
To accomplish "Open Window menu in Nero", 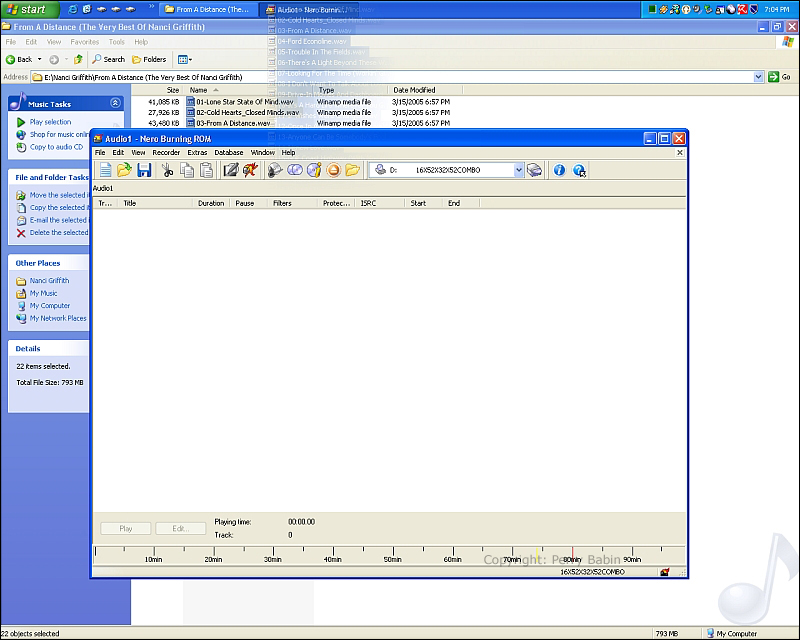I will pyautogui.click(x=263, y=153).
